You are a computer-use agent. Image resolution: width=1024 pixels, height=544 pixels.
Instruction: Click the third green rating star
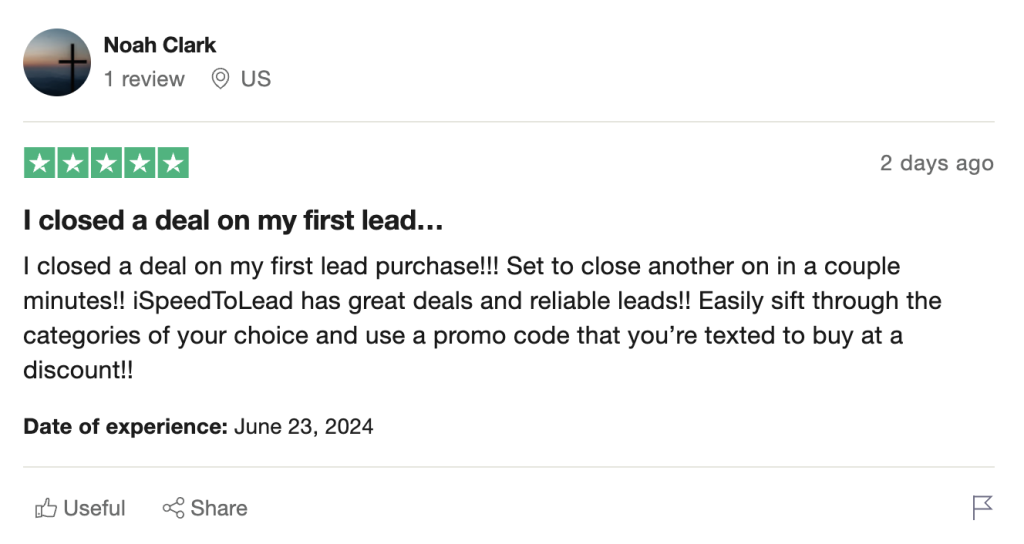(106, 163)
